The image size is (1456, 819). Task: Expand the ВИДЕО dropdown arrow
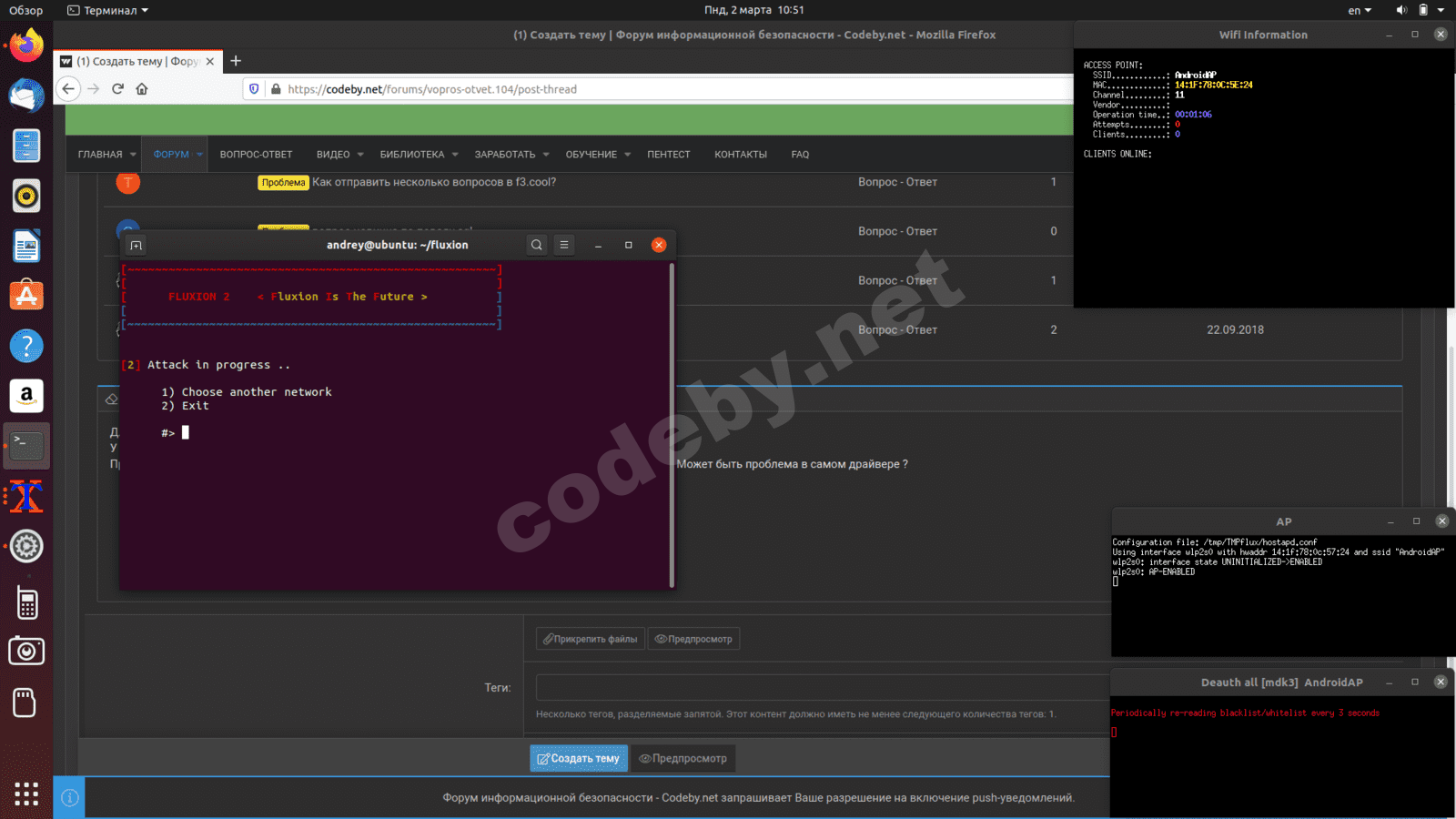[x=360, y=155]
